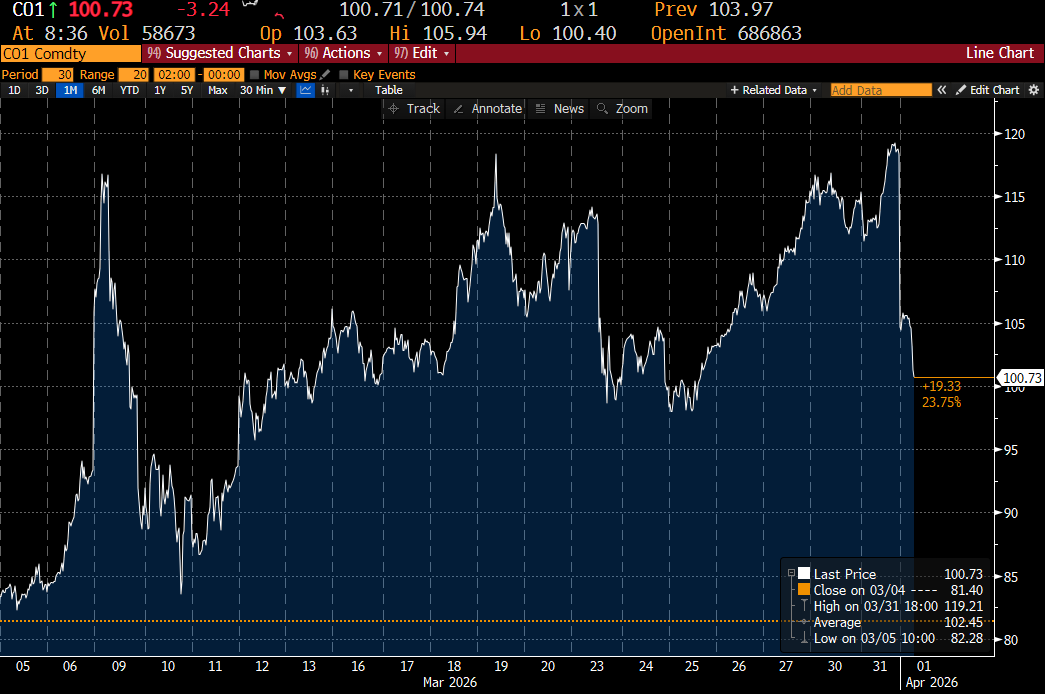The height and width of the screenshot is (694, 1045).
Task: Open the chart type options arrow dropdown
Action: pos(351,90)
